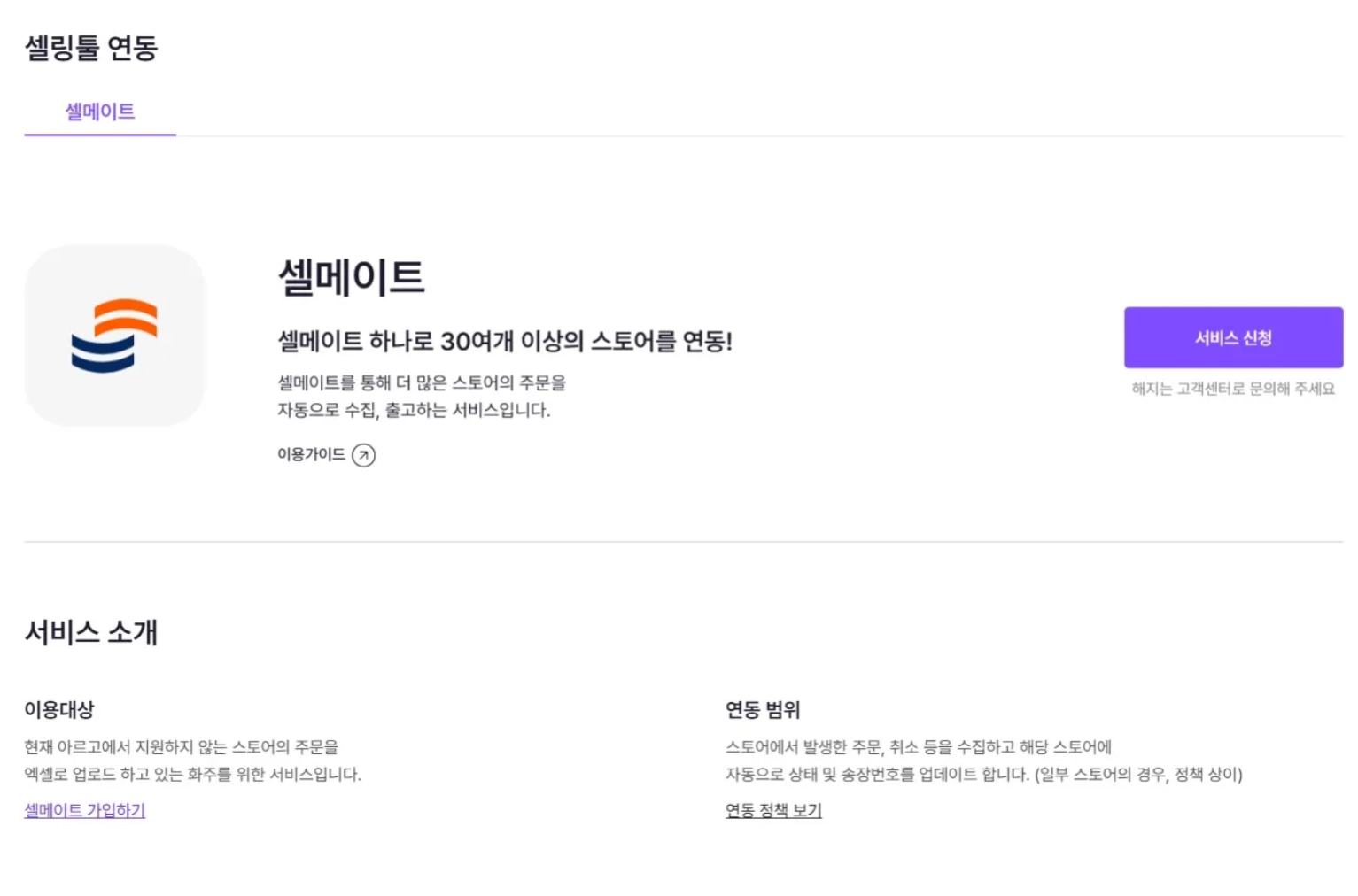Open the 셀메이트 tab
Image resolution: width=1358 pixels, height=896 pixels.
pos(100,112)
